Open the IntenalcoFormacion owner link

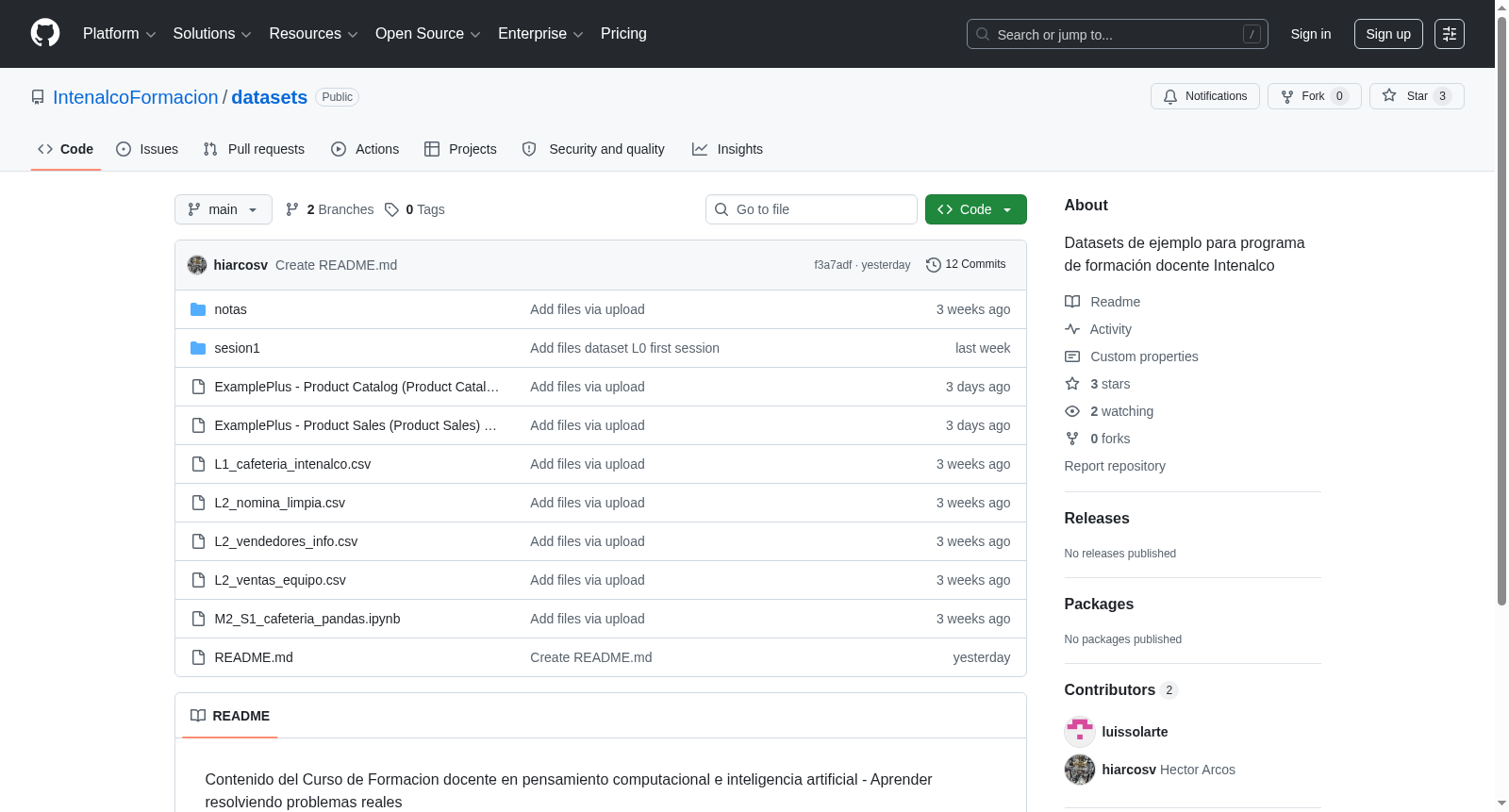pos(136,97)
